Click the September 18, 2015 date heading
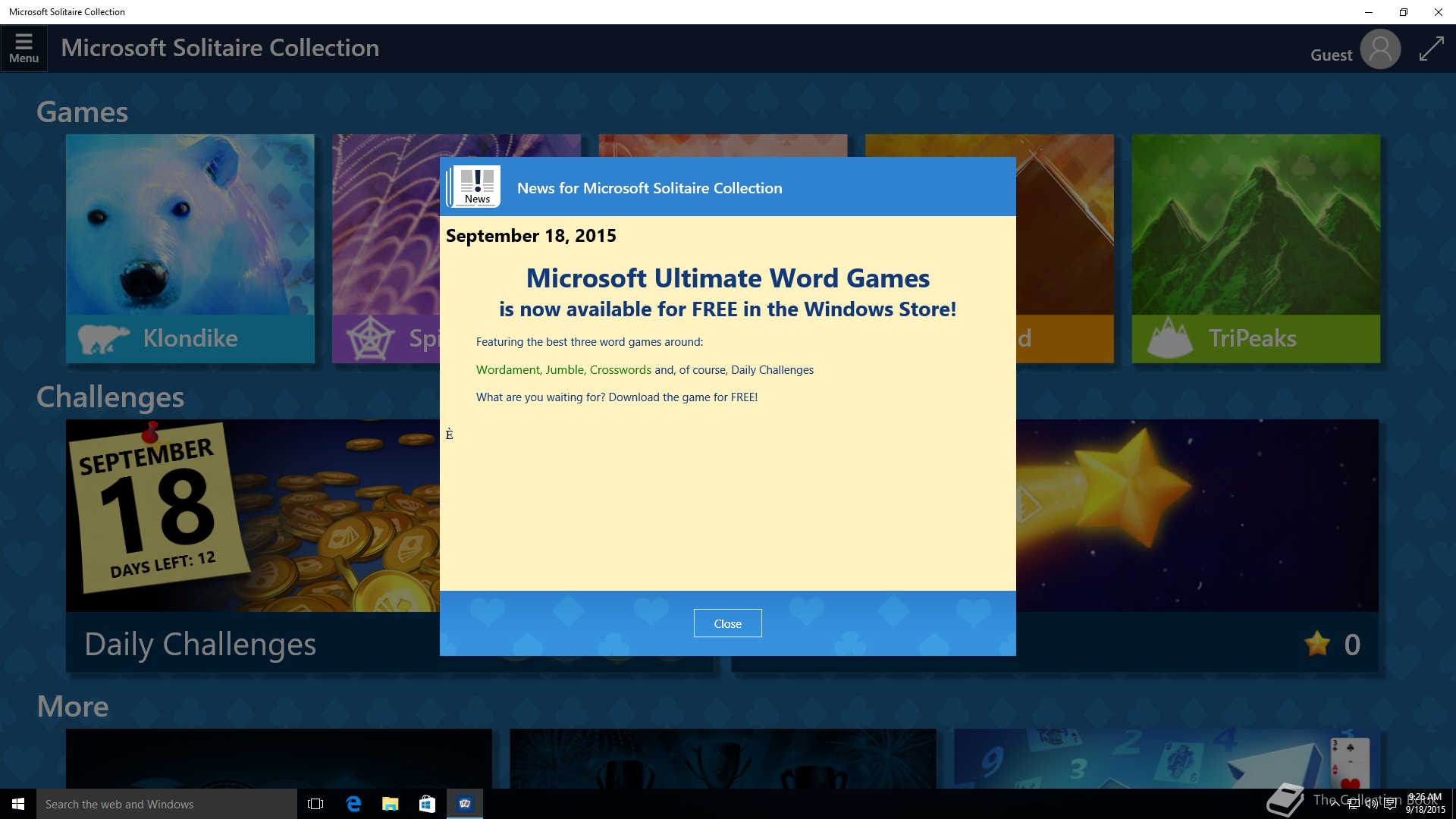Image resolution: width=1456 pixels, height=819 pixels. [x=531, y=236]
